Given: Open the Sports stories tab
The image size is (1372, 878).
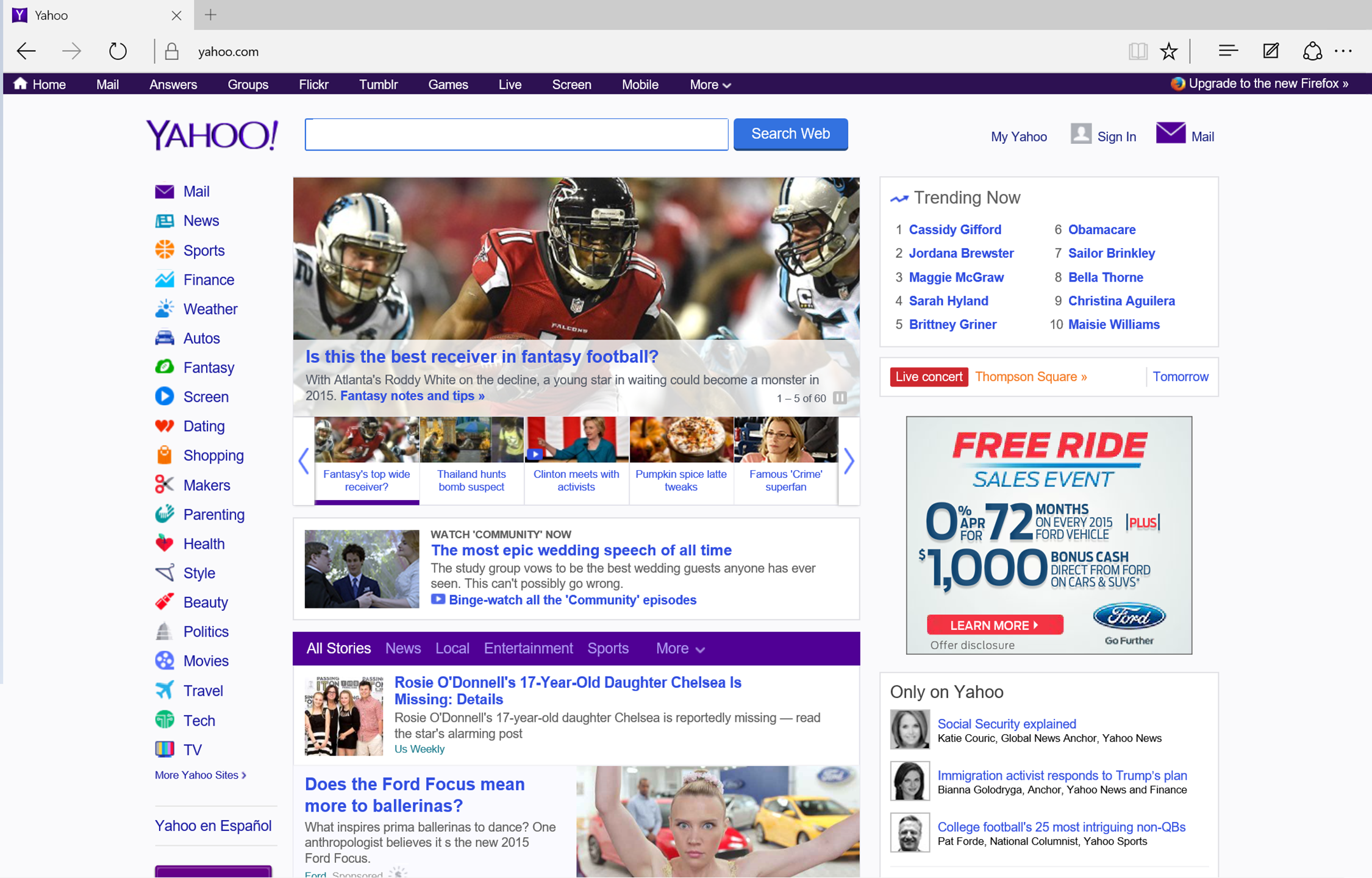Looking at the screenshot, I should point(607,648).
